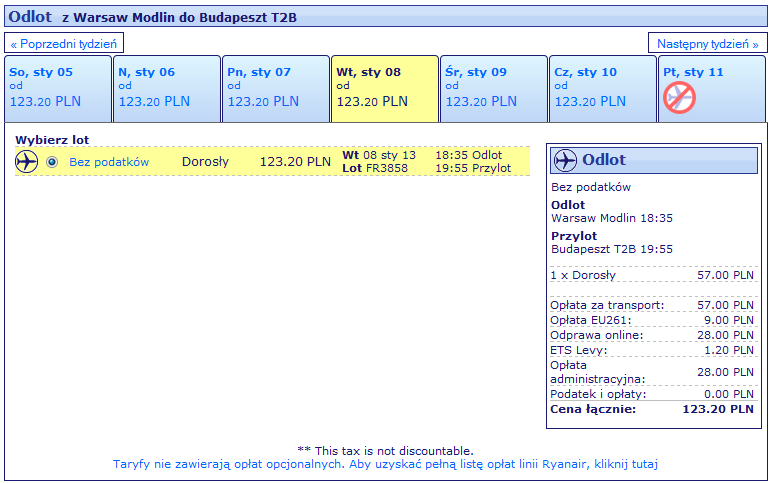
Task: Select the N, sty 06 date tab
Action: coord(166,88)
